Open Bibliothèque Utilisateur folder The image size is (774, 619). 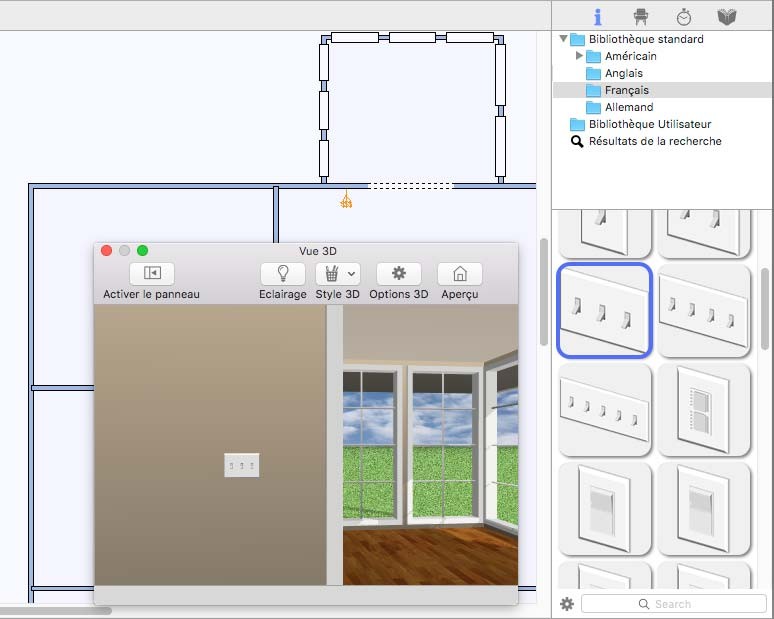pos(649,124)
